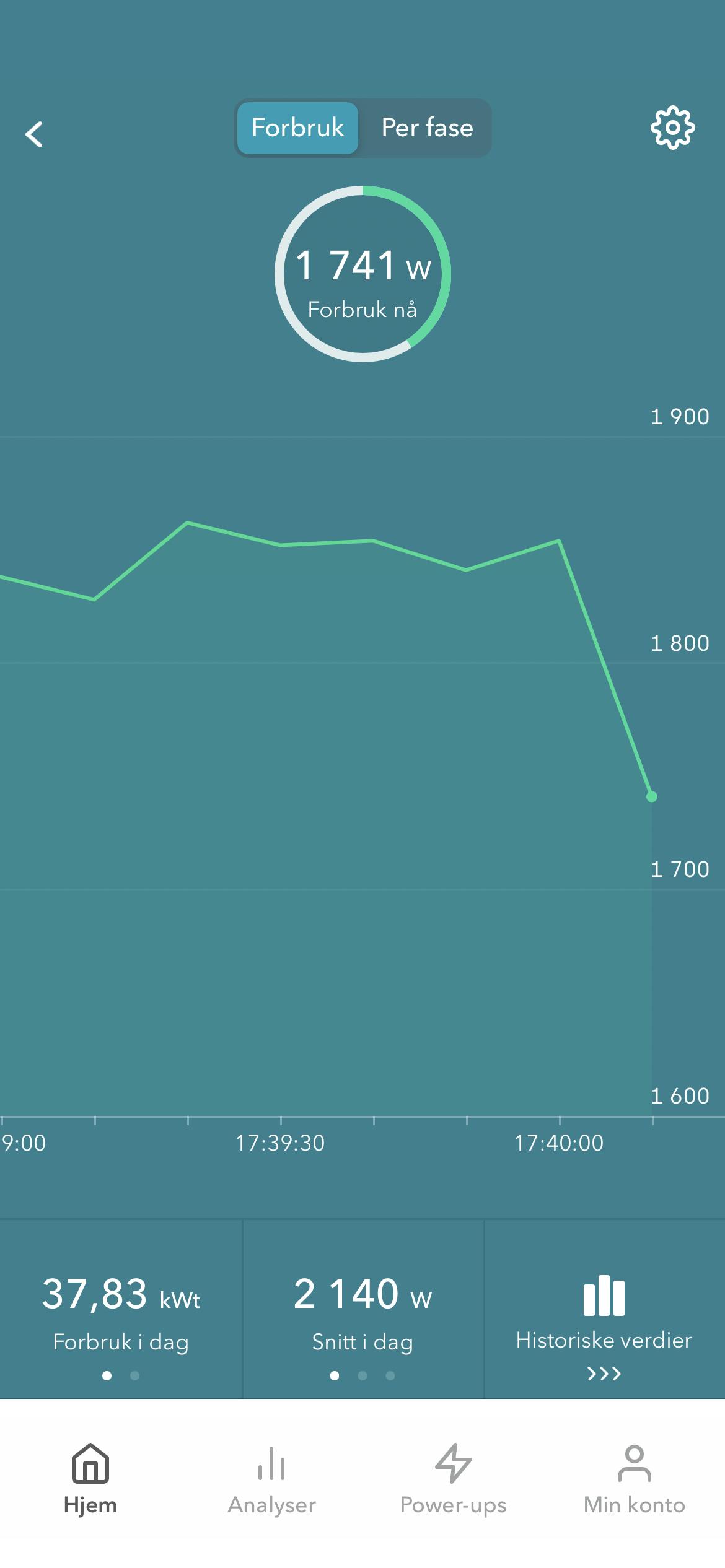Tap the circular 1 741 W gauge

[362, 274]
